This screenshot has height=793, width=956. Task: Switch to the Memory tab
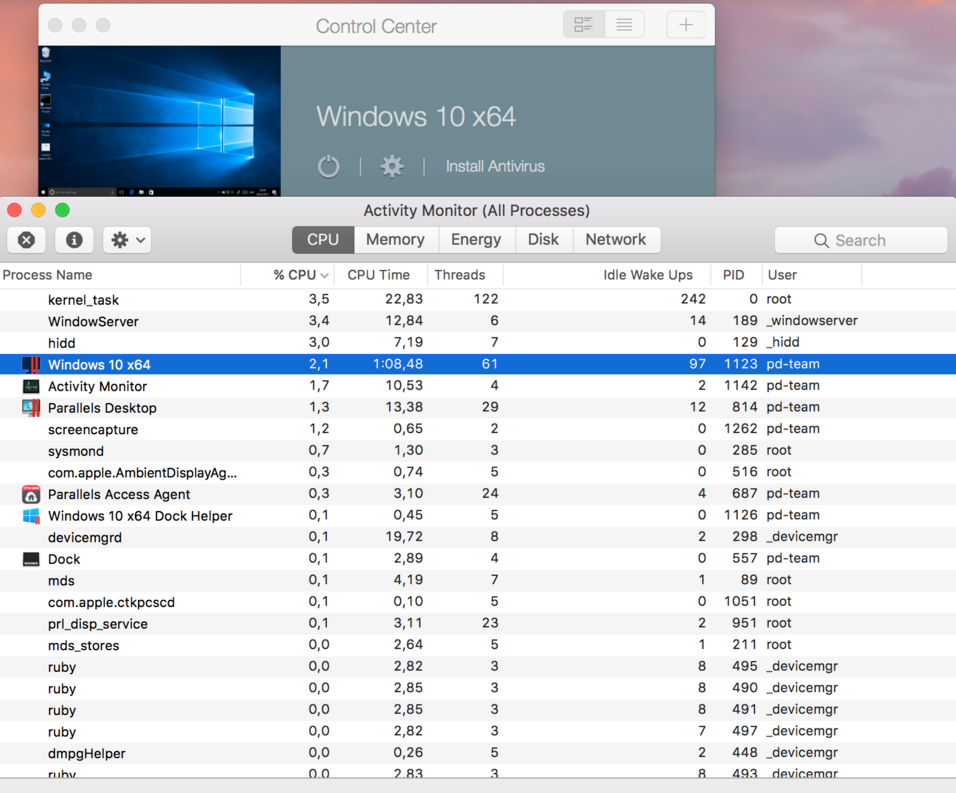pyautogui.click(x=395, y=240)
